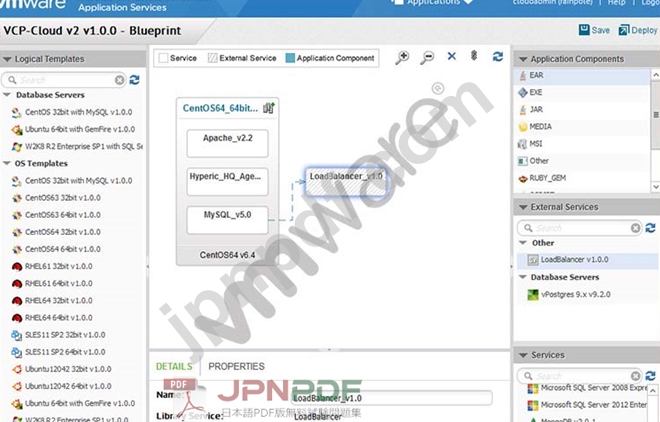This screenshot has width=660, height=422.
Task: Clear the Logical Templates search field
Action: tap(120, 80)
